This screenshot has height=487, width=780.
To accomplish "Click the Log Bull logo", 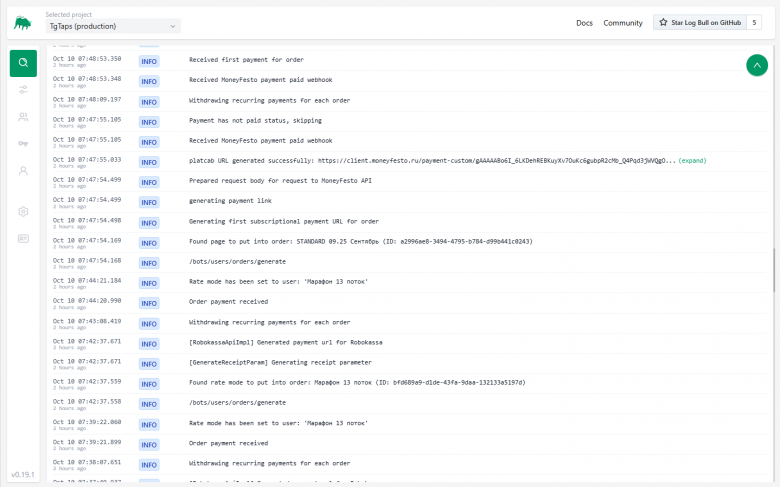I will coord(22,22).
